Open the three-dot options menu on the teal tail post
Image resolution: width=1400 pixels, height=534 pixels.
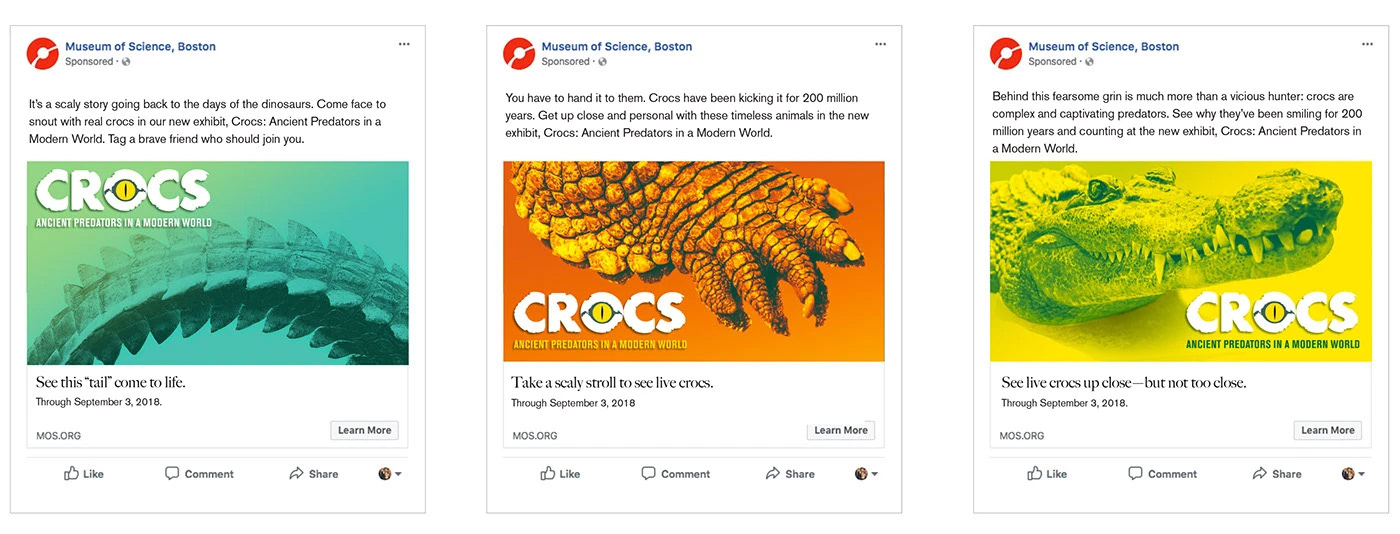[x=404, y=44]
